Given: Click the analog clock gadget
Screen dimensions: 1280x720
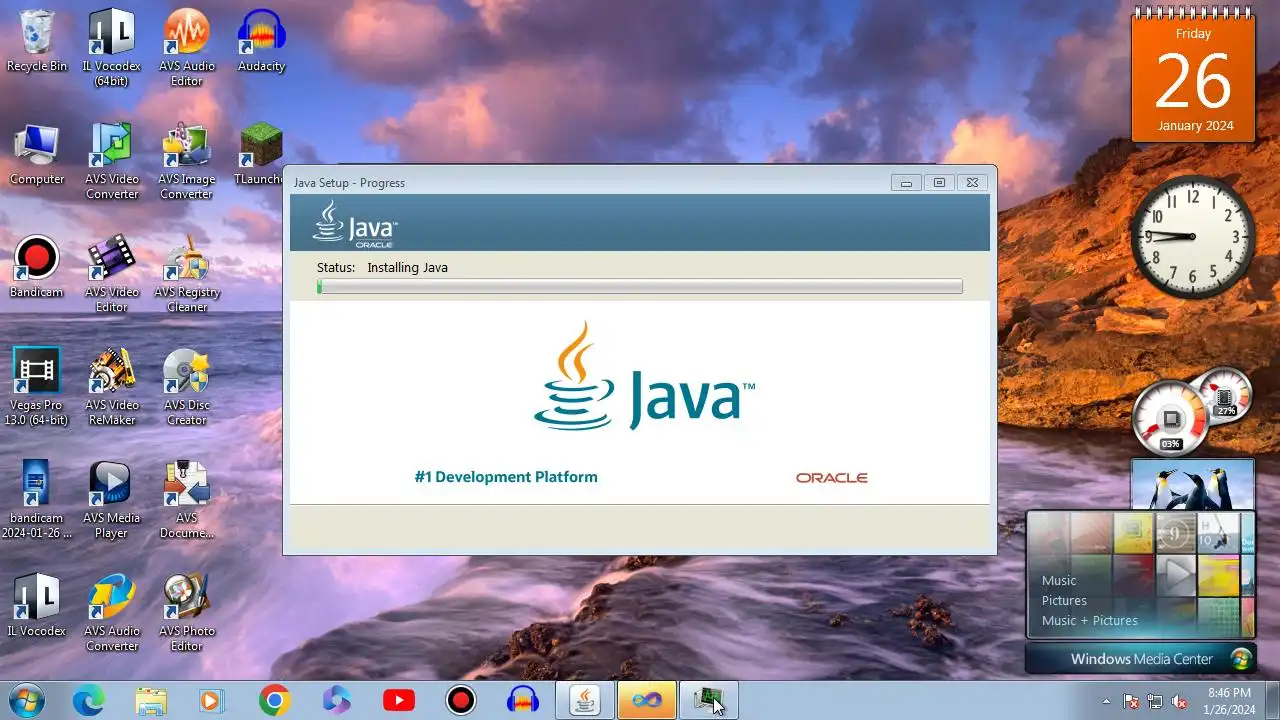Looking at the screenshot, I should (1192, 237).
